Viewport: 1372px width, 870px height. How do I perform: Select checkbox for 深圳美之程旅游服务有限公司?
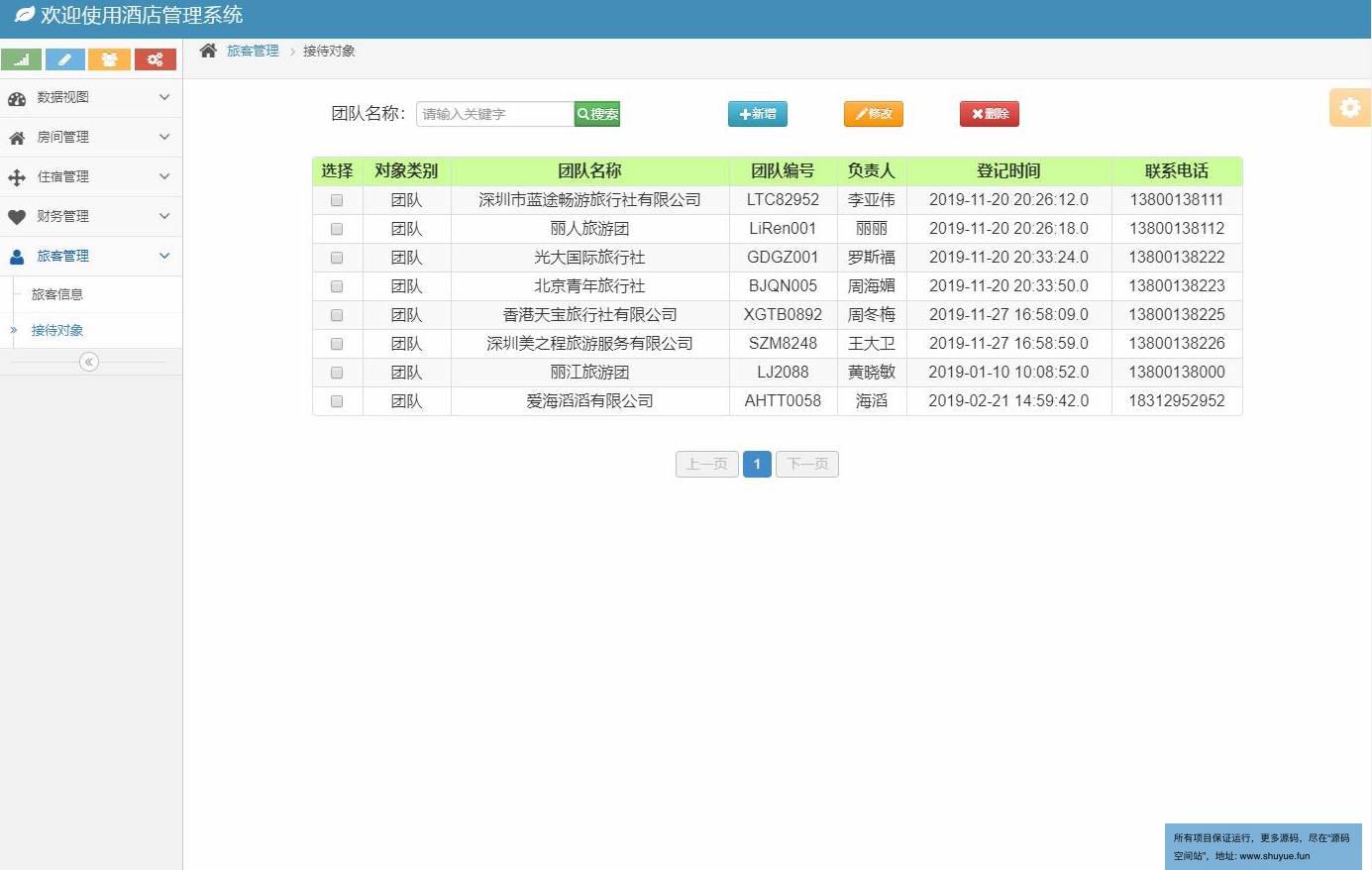tap(337, 344)
